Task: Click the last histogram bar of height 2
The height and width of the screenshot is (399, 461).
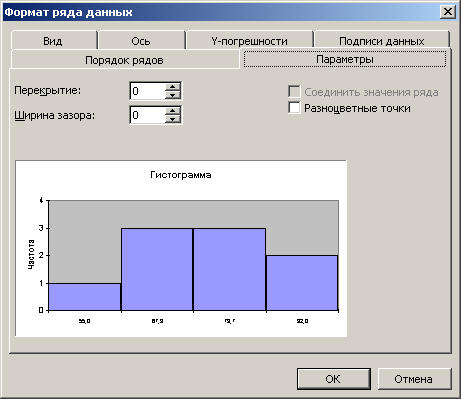Action: click(x=302, y=283)
